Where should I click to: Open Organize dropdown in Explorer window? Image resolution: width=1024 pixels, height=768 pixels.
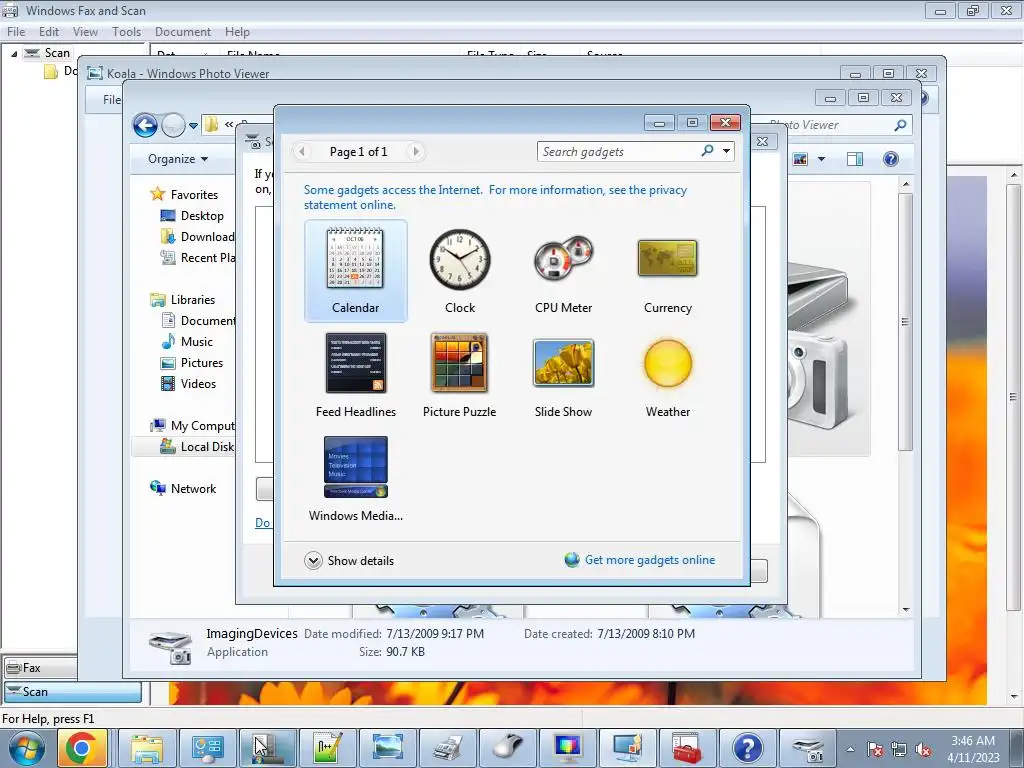coord(178,159)
